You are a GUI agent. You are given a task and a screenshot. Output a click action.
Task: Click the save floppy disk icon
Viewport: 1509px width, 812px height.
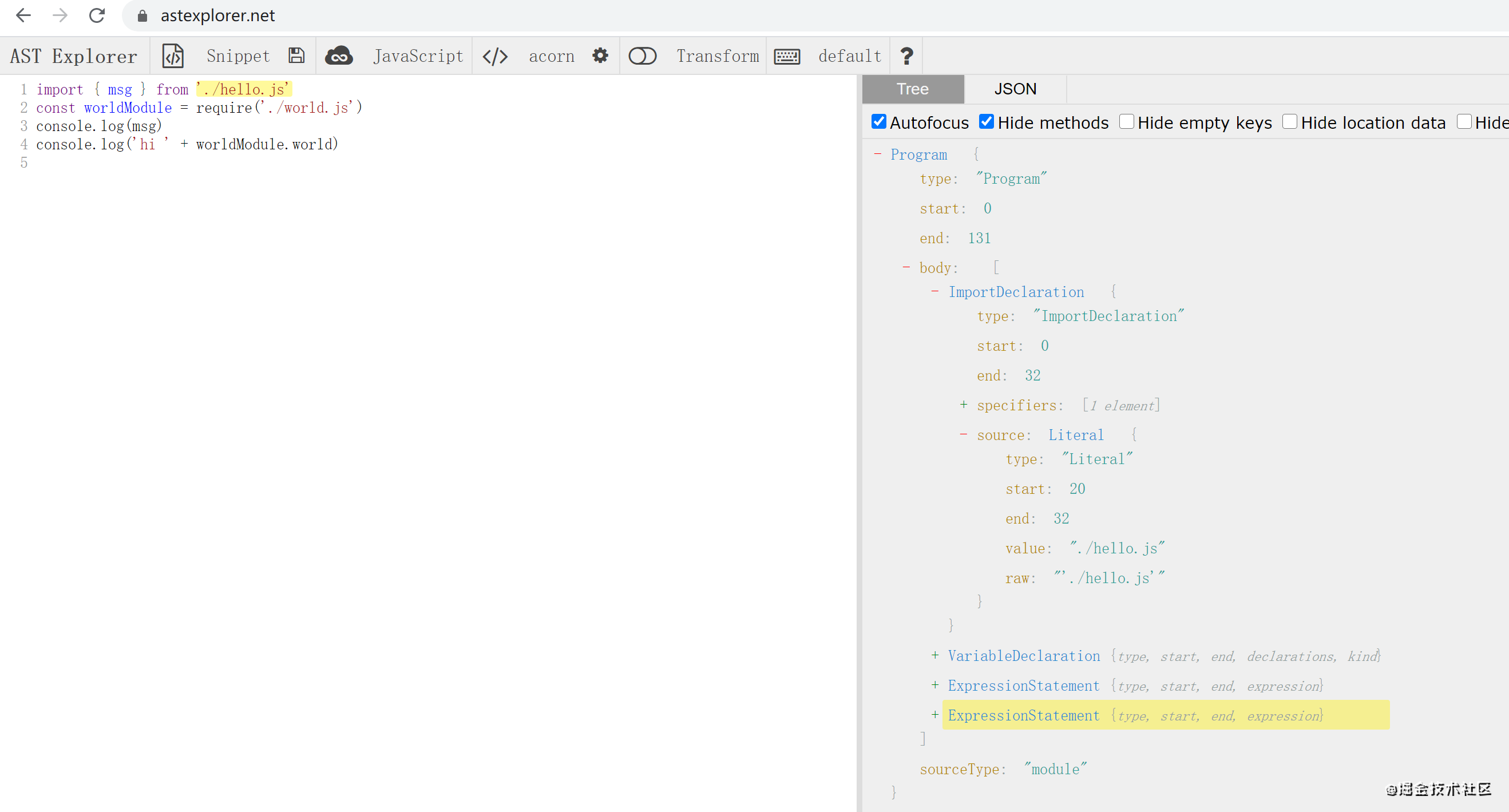point(296,56)
